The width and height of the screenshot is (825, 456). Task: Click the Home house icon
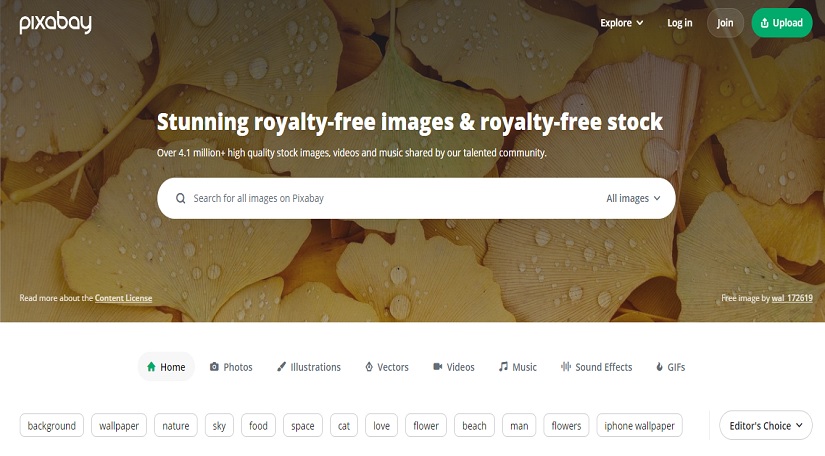(x=151, y=367)
